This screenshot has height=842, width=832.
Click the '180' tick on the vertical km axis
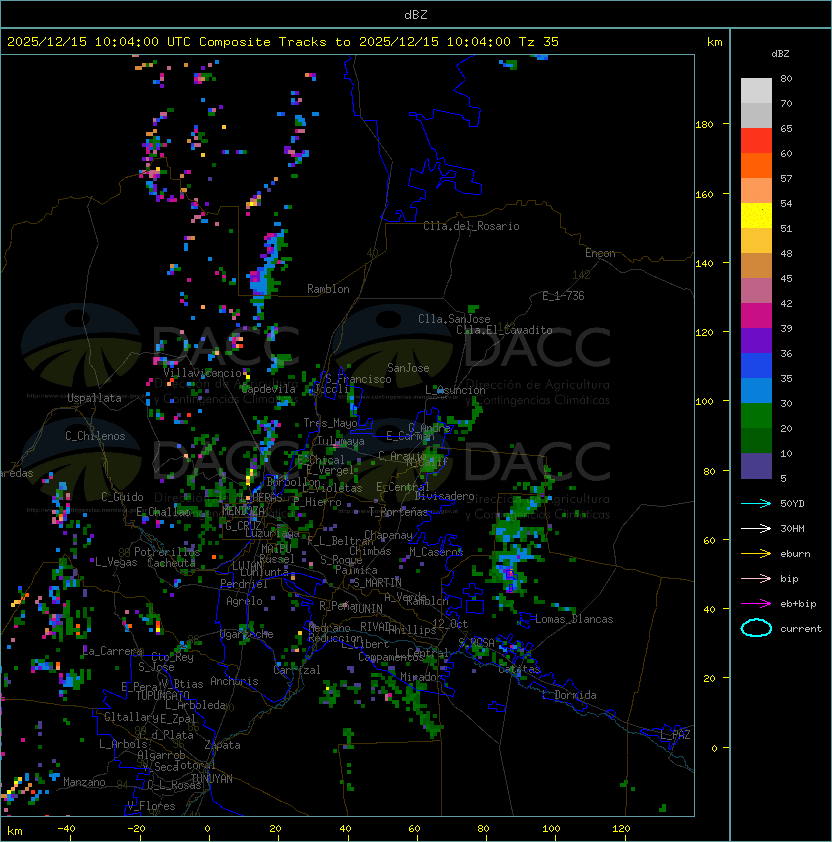tap(704, 125)
